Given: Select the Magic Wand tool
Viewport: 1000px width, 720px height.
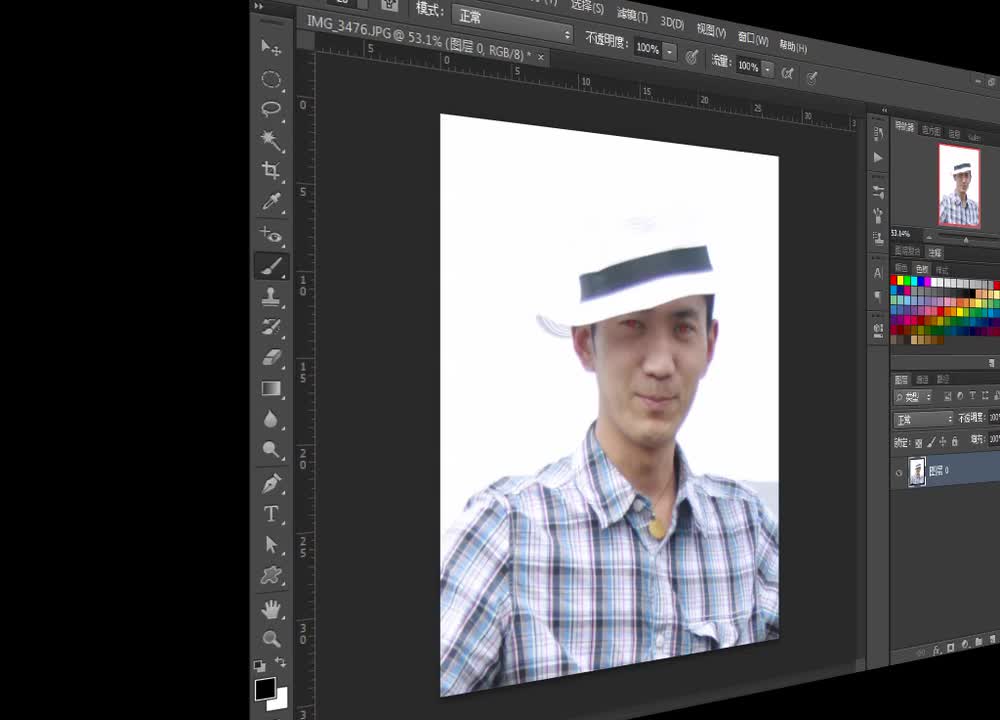Looking at the screenshot, I should click(x=271, y=140).
